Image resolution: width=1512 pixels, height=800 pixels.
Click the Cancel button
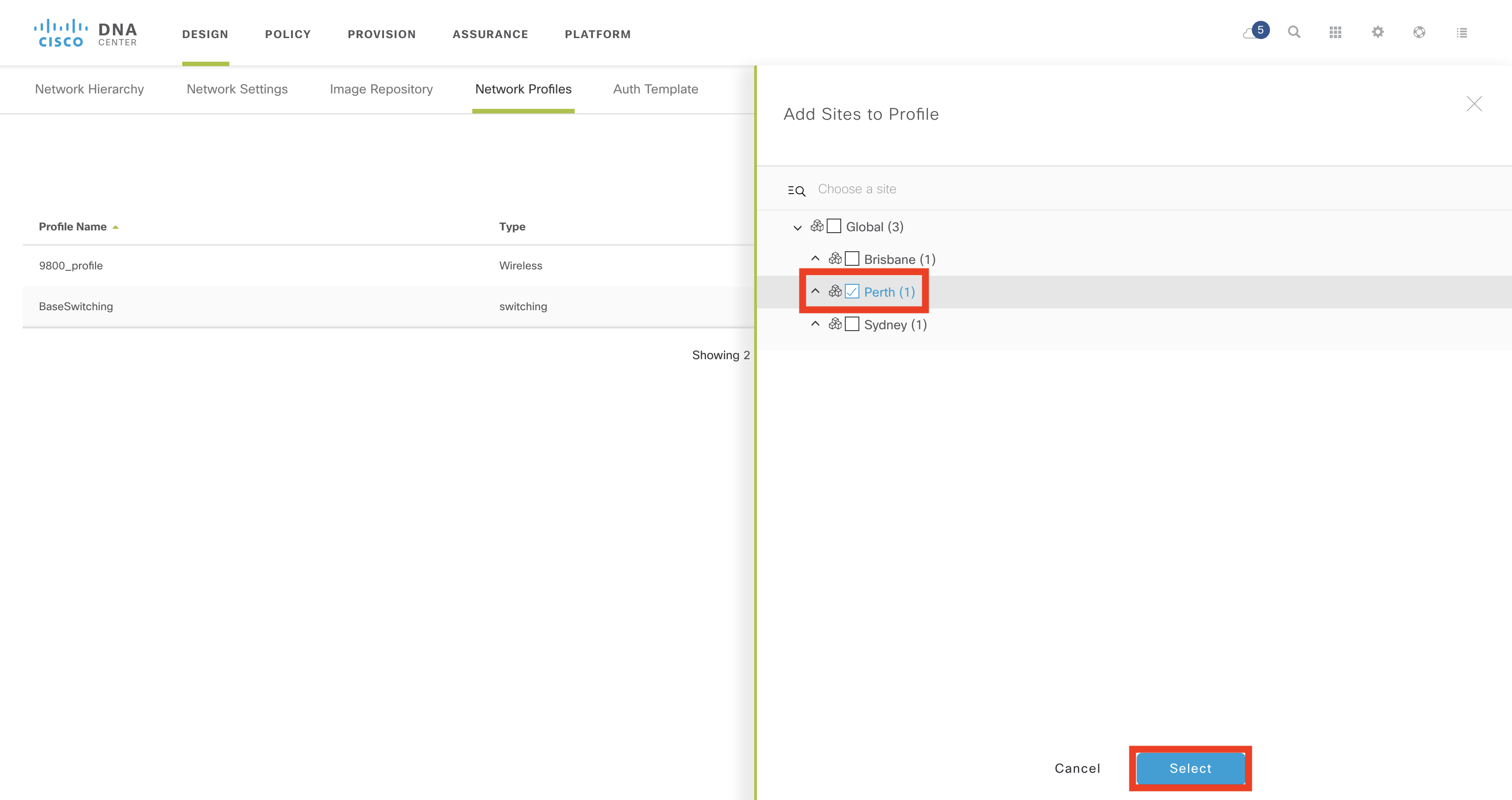pyautogui.click(x=1077, y=768)
